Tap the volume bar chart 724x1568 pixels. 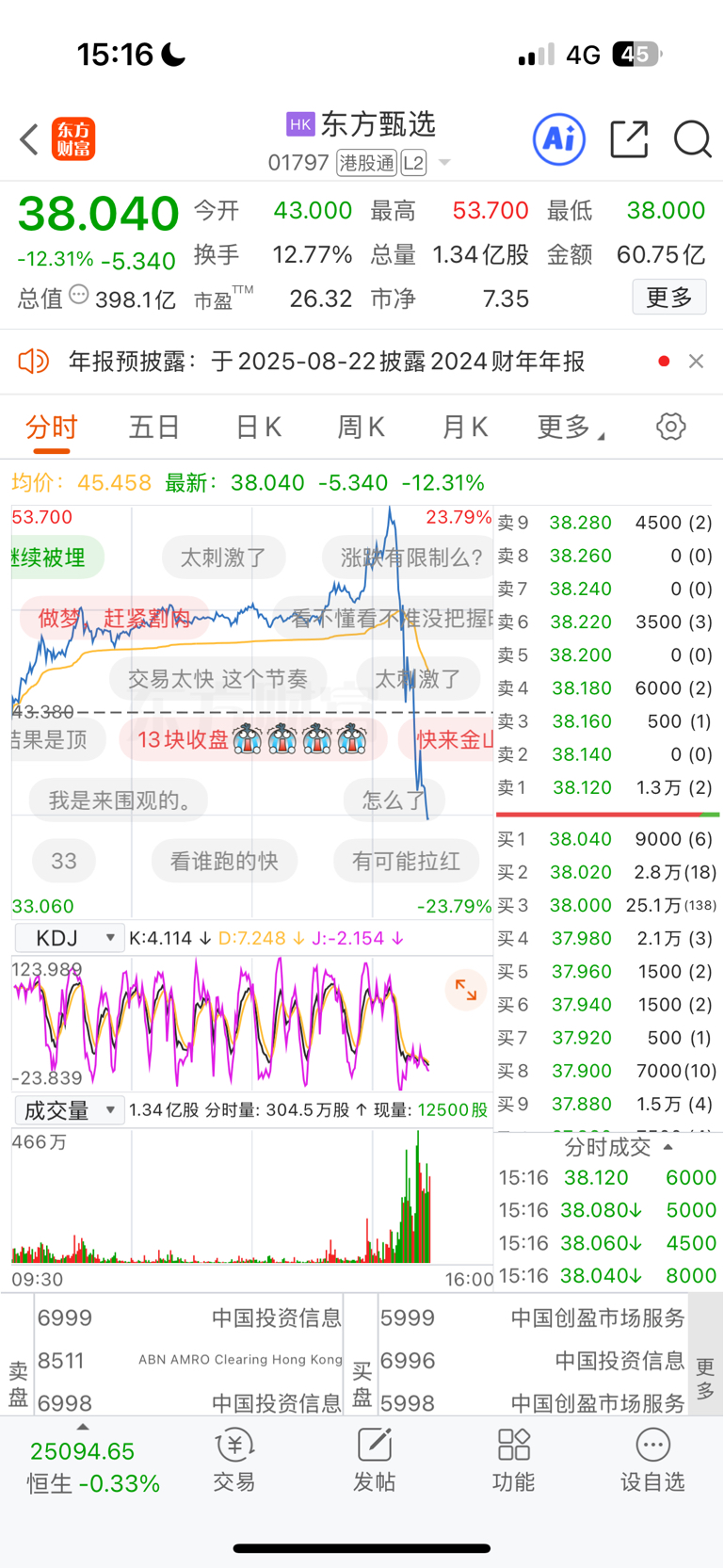[252, 1197]
